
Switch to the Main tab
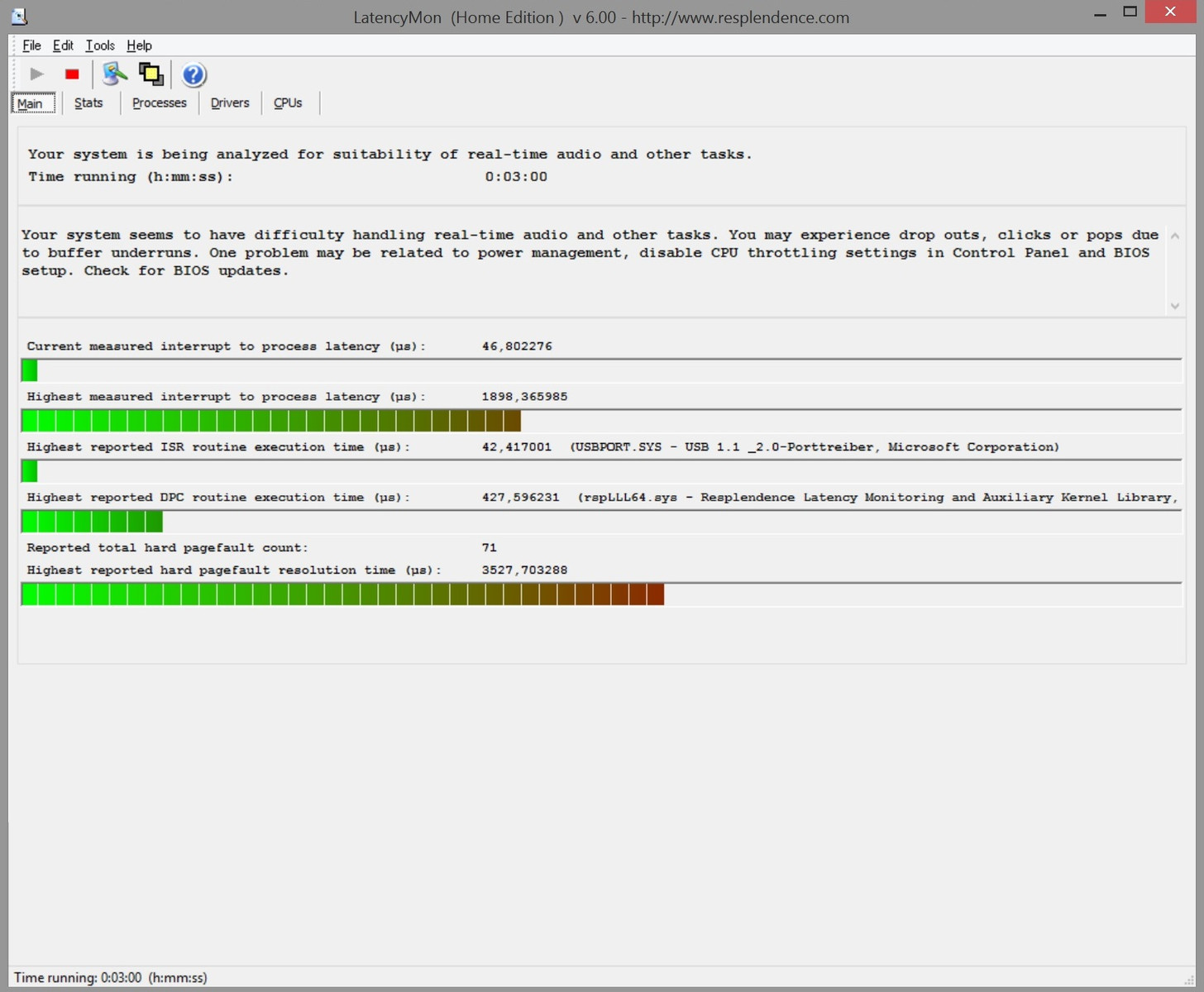[x=33, y=103]
